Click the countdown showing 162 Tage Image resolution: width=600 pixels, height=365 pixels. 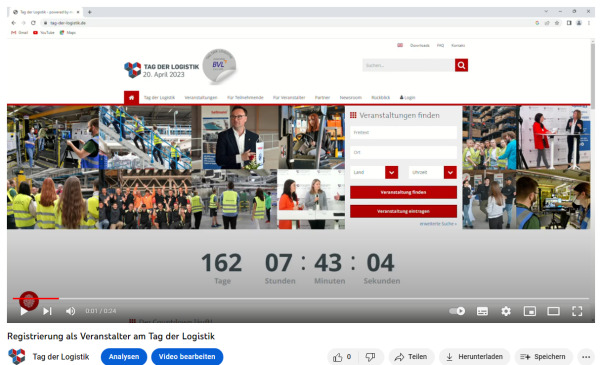[222, 268]
